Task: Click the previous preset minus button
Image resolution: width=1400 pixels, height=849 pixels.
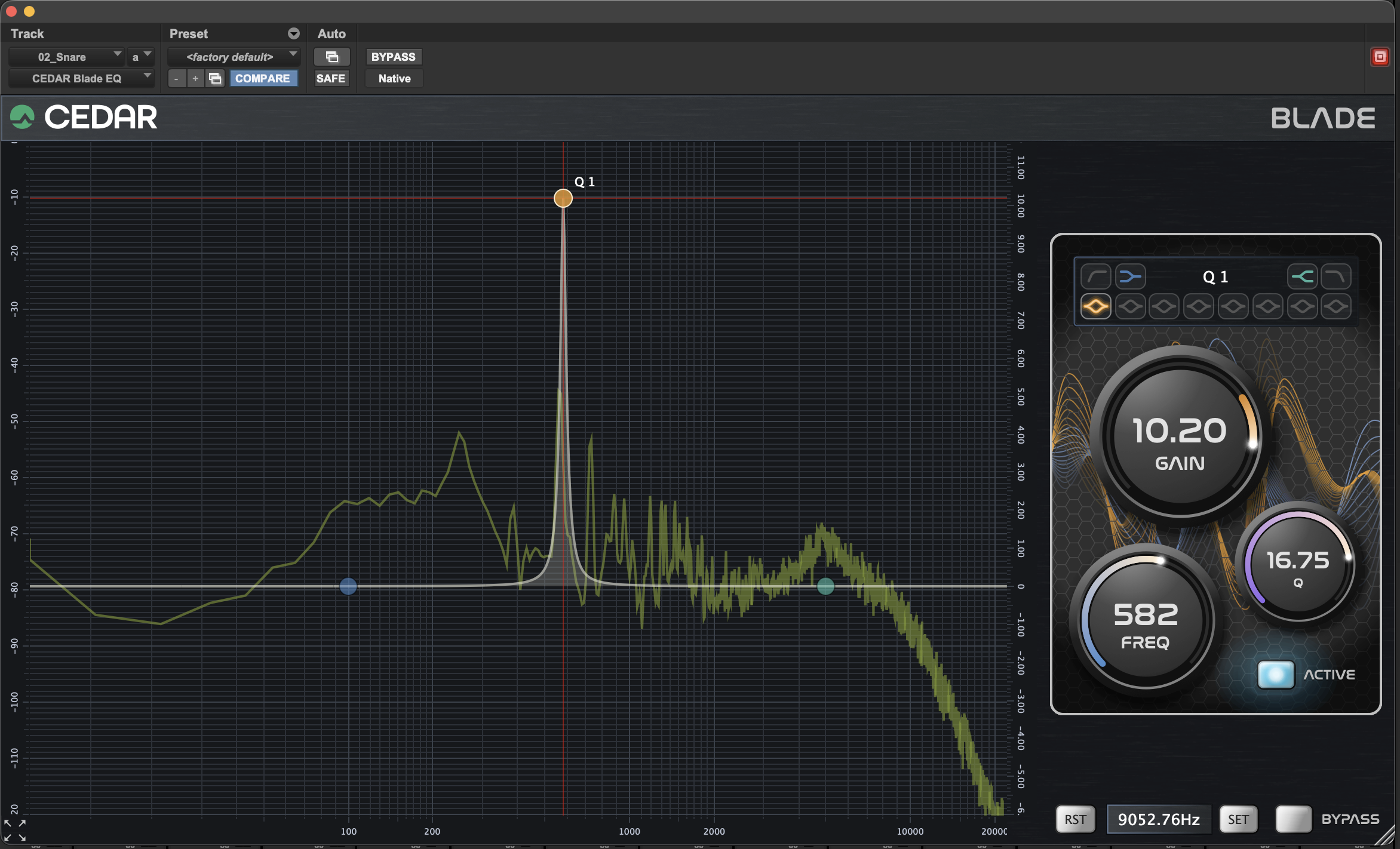Action: coord(176,78)
